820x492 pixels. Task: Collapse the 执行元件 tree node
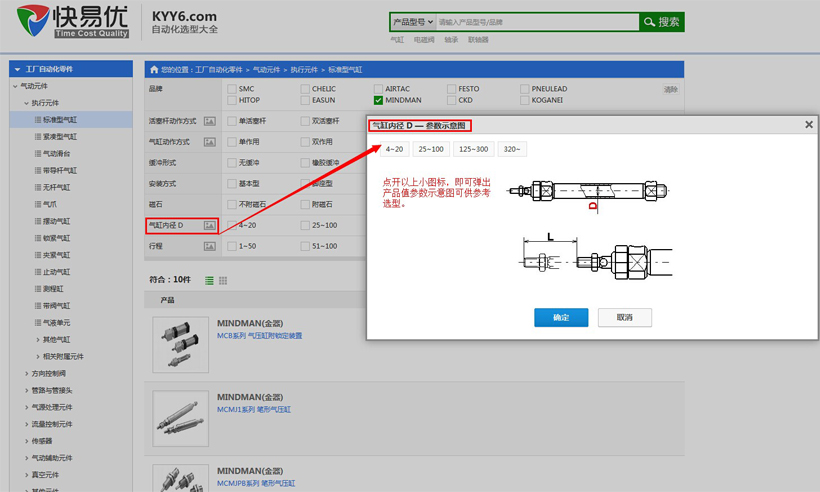click(x=26, y=103)
